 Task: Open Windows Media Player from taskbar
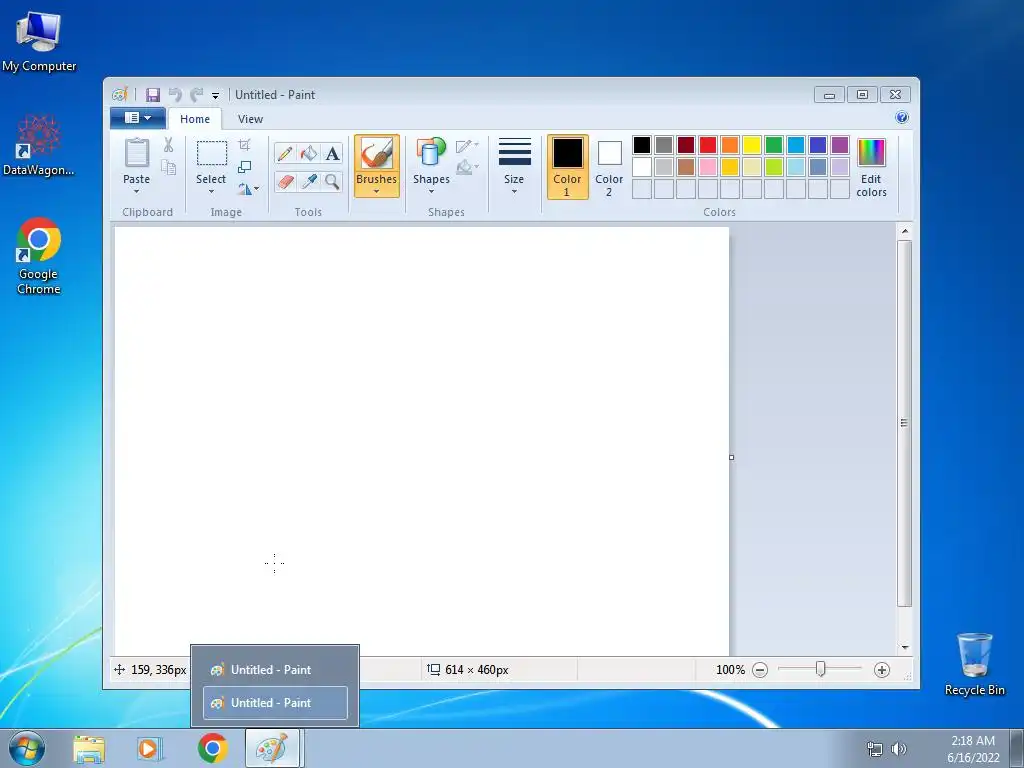(x=150, y=749)
